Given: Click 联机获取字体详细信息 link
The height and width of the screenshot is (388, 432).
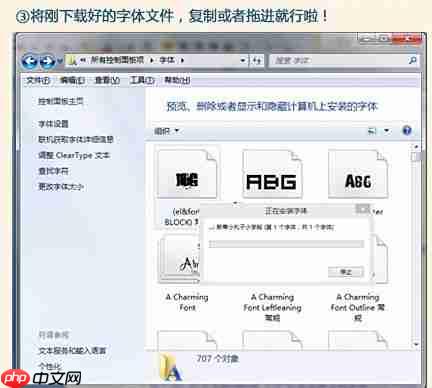Looking at the screenshot, I should 76,140.
